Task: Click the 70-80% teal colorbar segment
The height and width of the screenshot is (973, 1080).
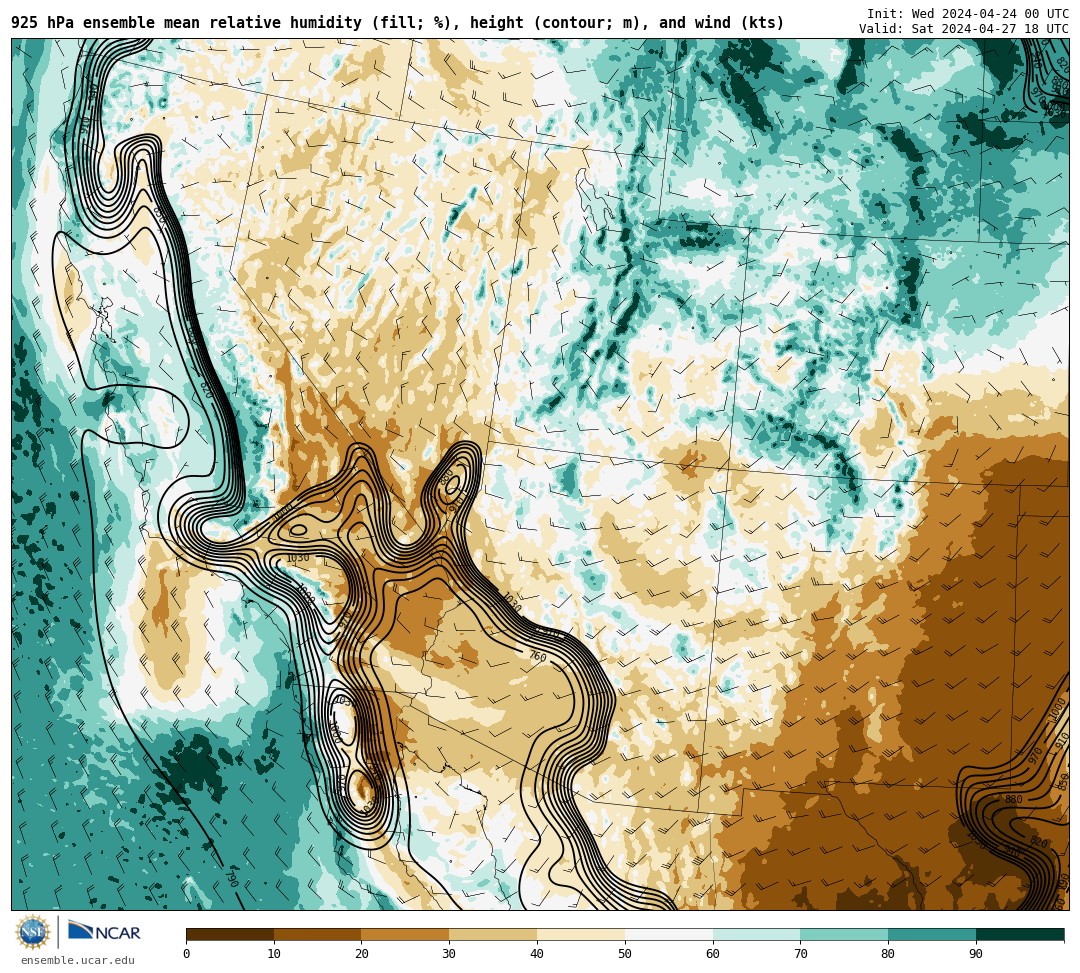Action: tap(844, 934)
